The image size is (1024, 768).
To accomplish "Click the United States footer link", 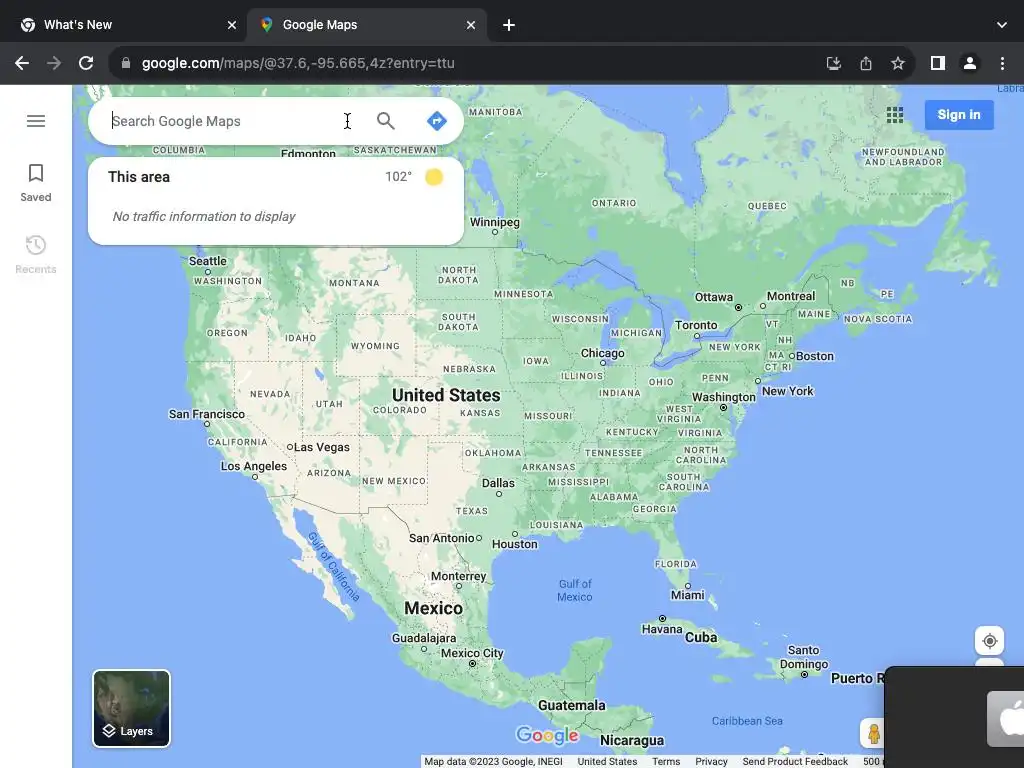I will point(607,761).
